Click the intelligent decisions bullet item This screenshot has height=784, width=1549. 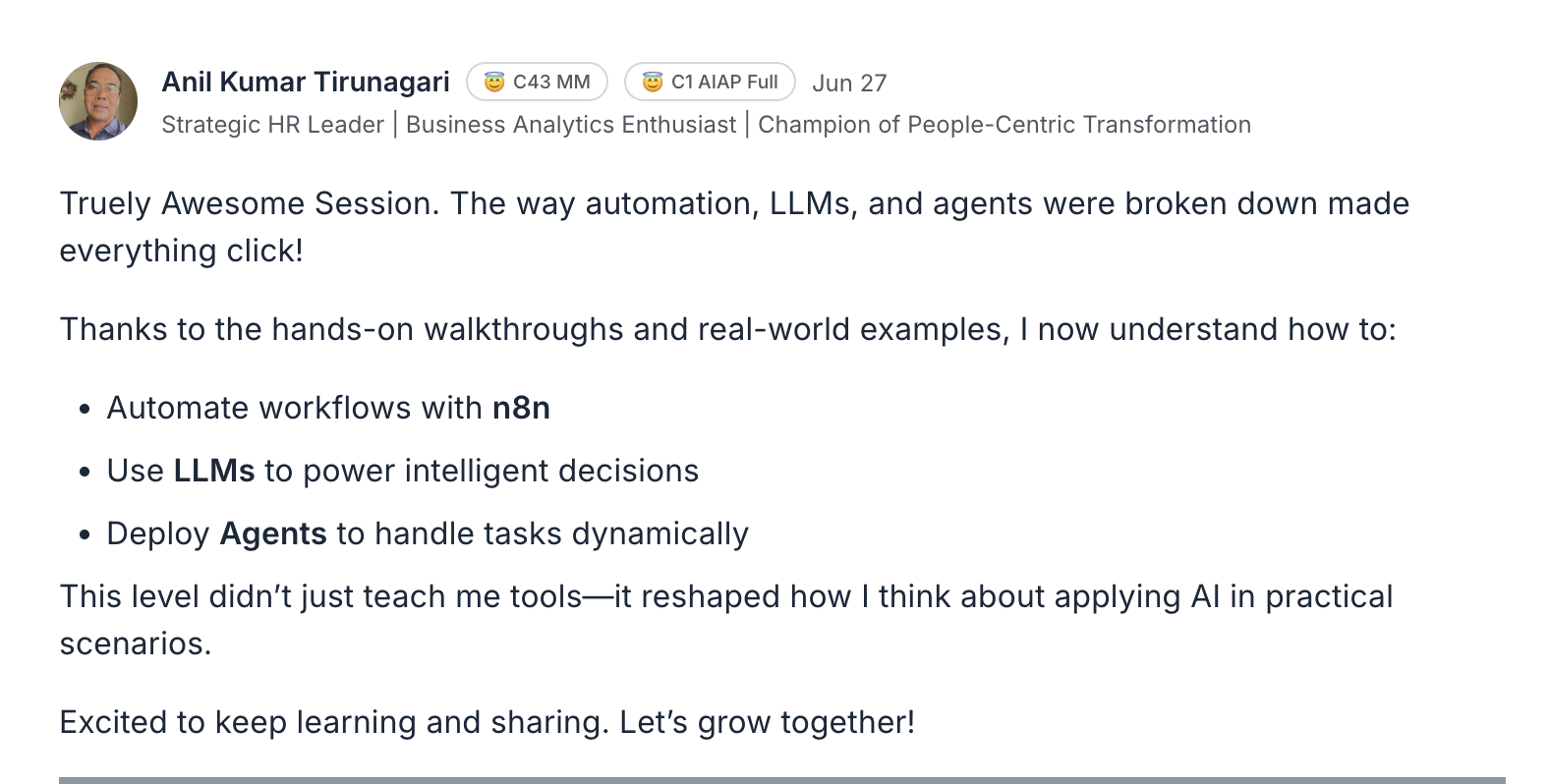403,471
